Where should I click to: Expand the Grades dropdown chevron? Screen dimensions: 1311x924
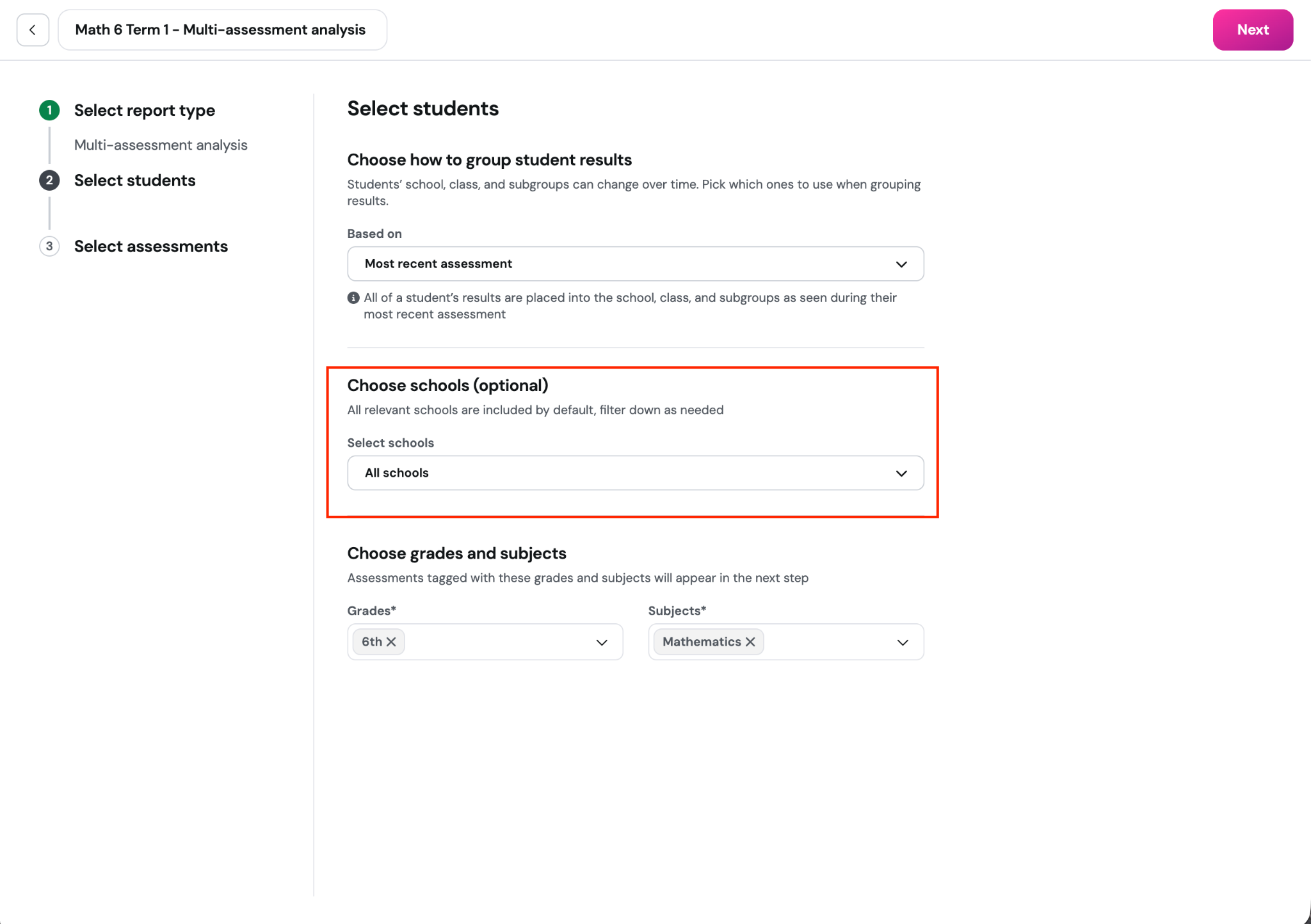pos(602,642)
